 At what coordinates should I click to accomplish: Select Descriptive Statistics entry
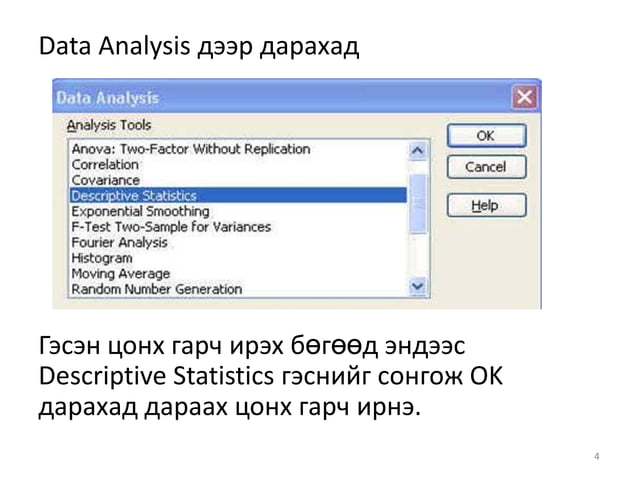[238, 195]
